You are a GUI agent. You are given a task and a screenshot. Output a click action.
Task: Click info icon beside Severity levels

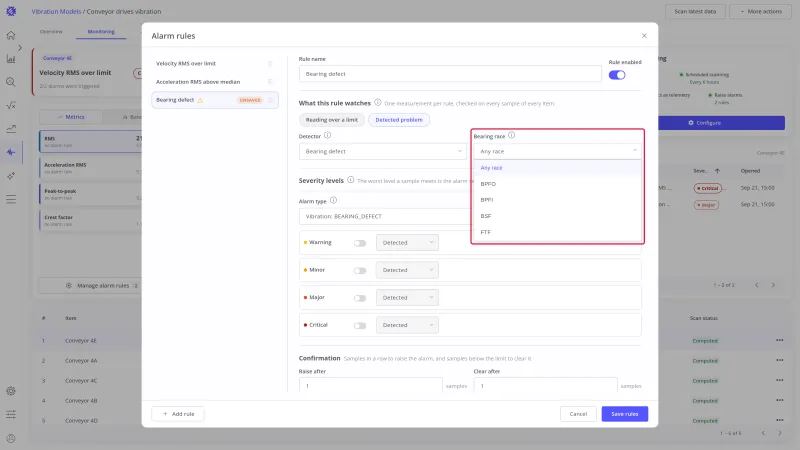(x=351, y=180)
